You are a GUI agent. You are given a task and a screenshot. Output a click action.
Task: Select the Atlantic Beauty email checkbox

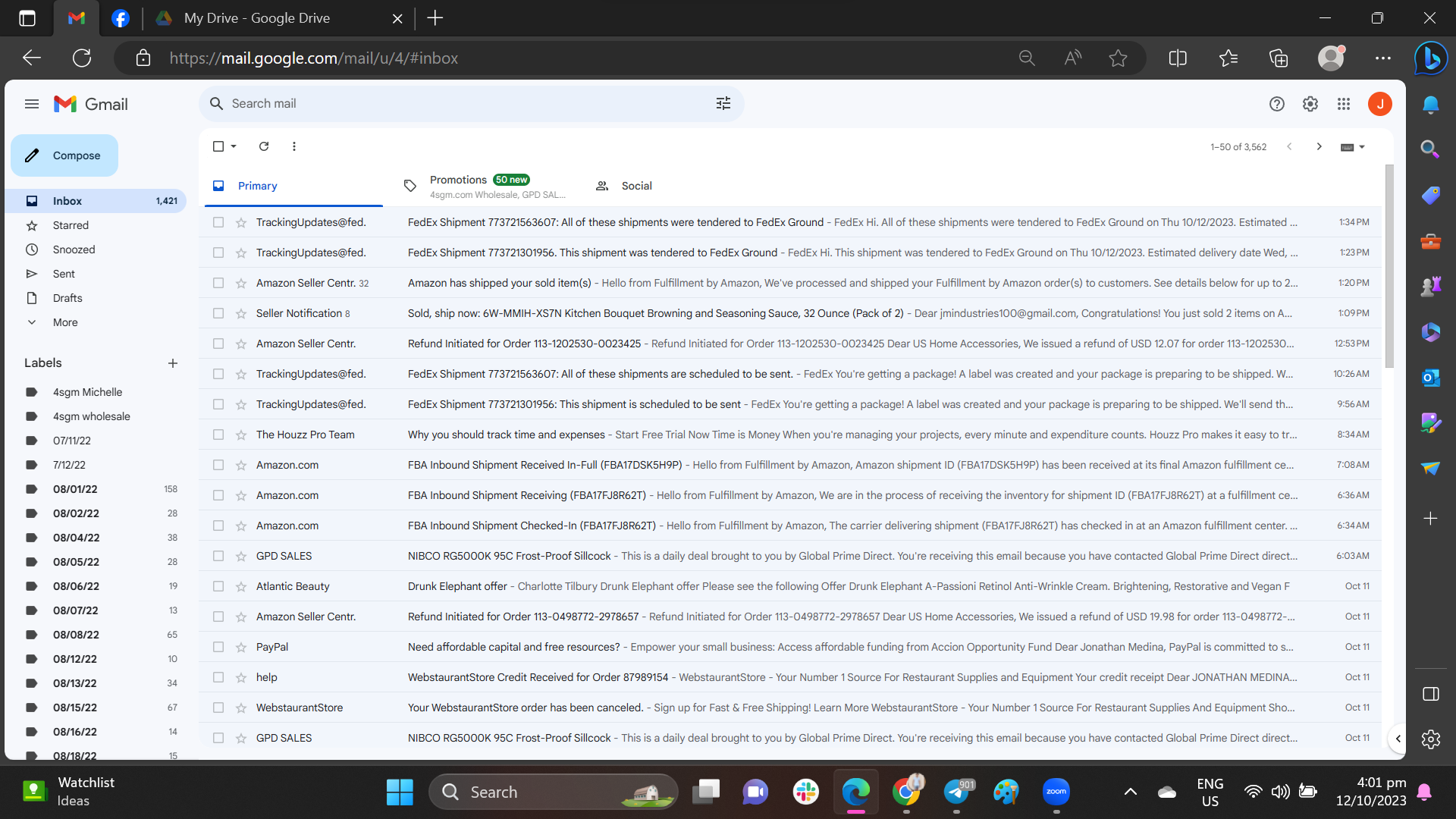[218, 586]
